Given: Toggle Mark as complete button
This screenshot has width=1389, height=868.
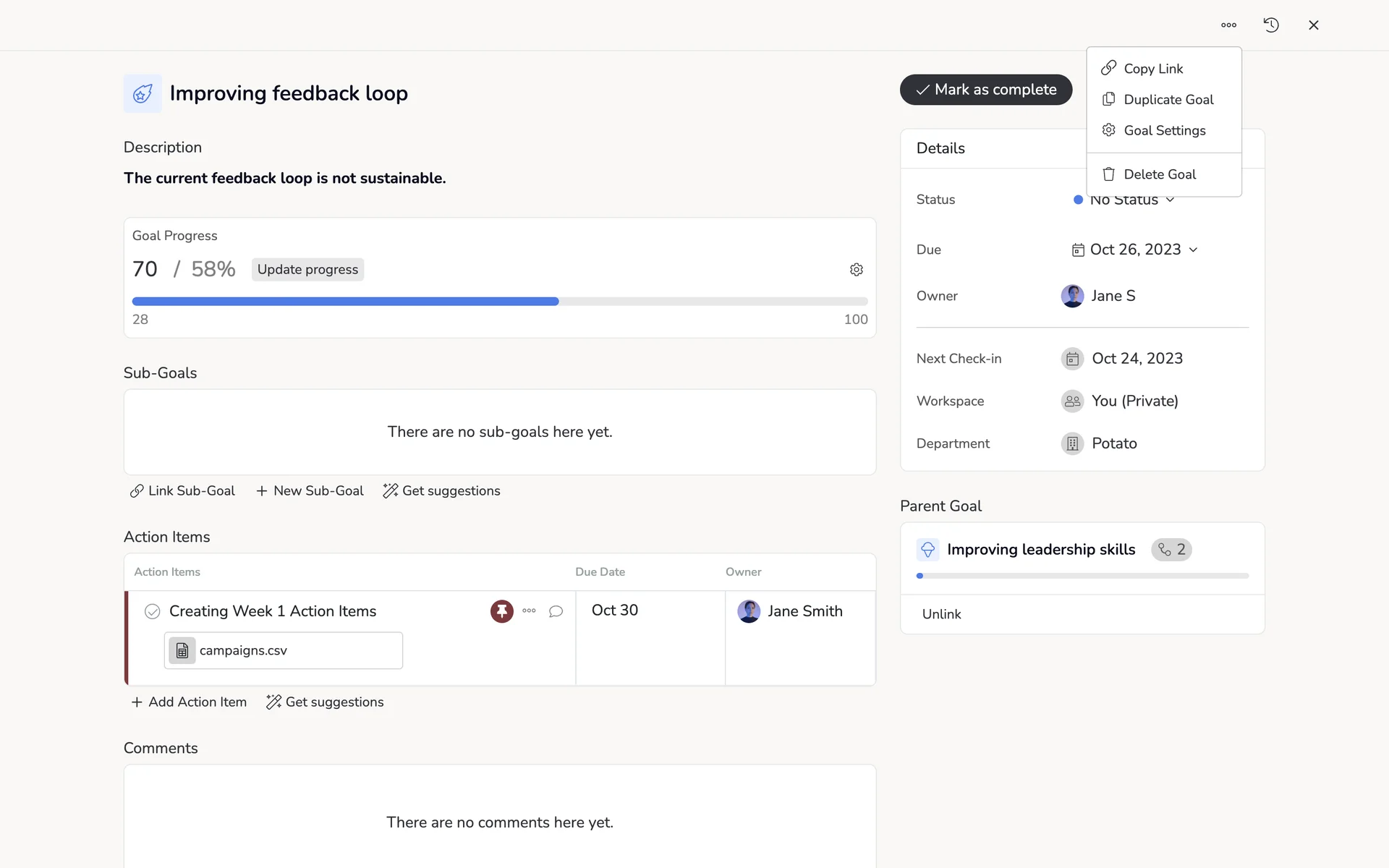Looking at the screenshot, I should (x=985, y=90).
